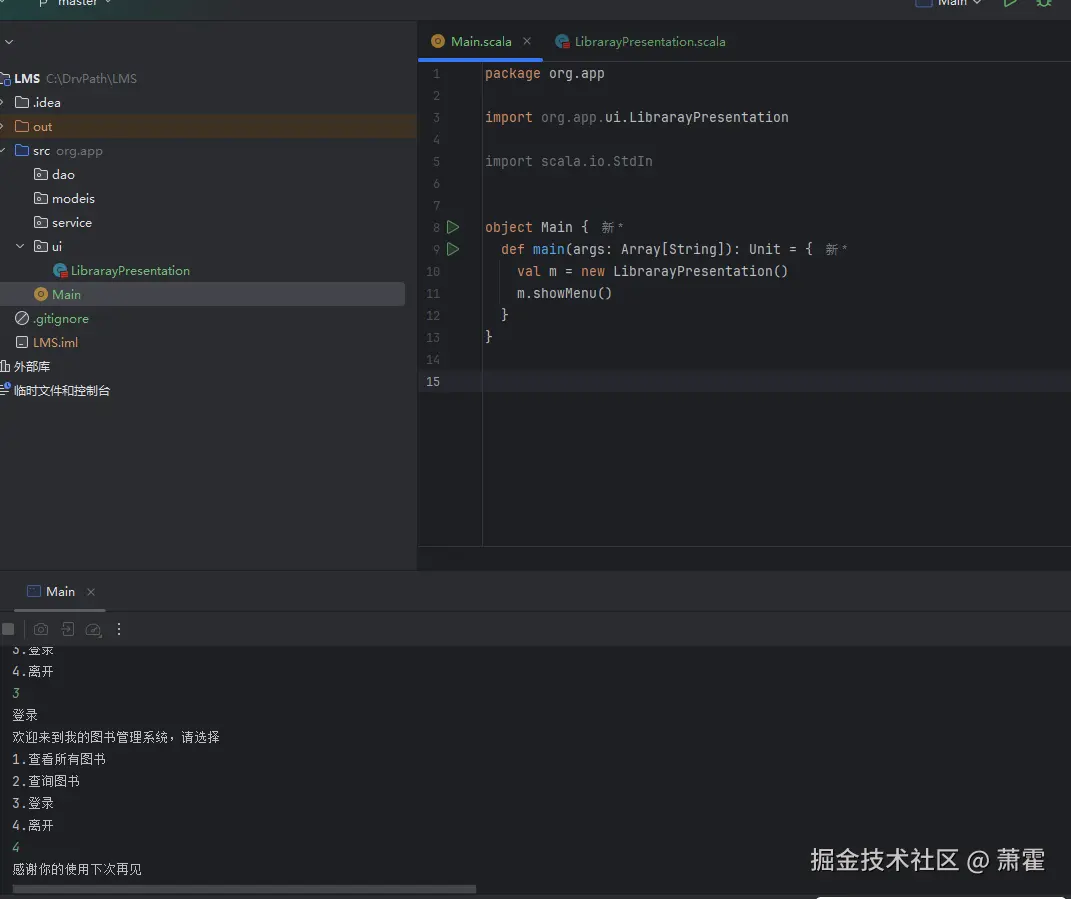Viewport: 1071px width, 899px height.
Task: Click the 新* author hint beside object Main
Action: tap(612, 227)
